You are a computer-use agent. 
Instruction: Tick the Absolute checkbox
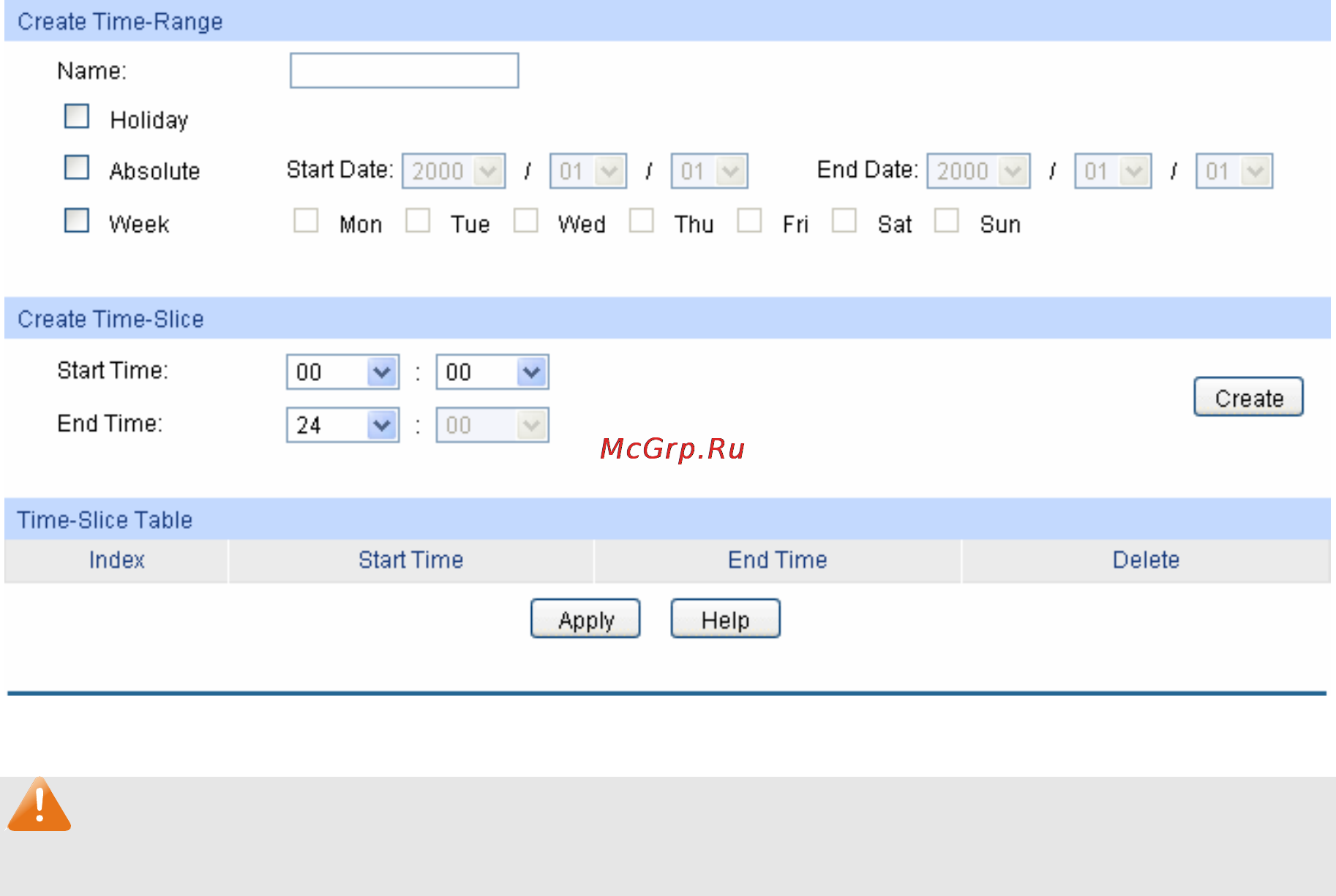click(77, 167)
